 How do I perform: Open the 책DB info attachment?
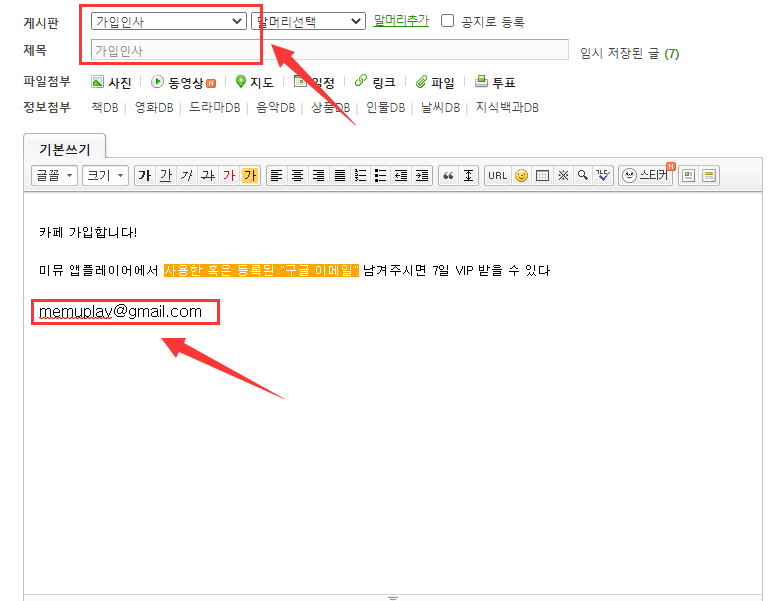[104, 108]
